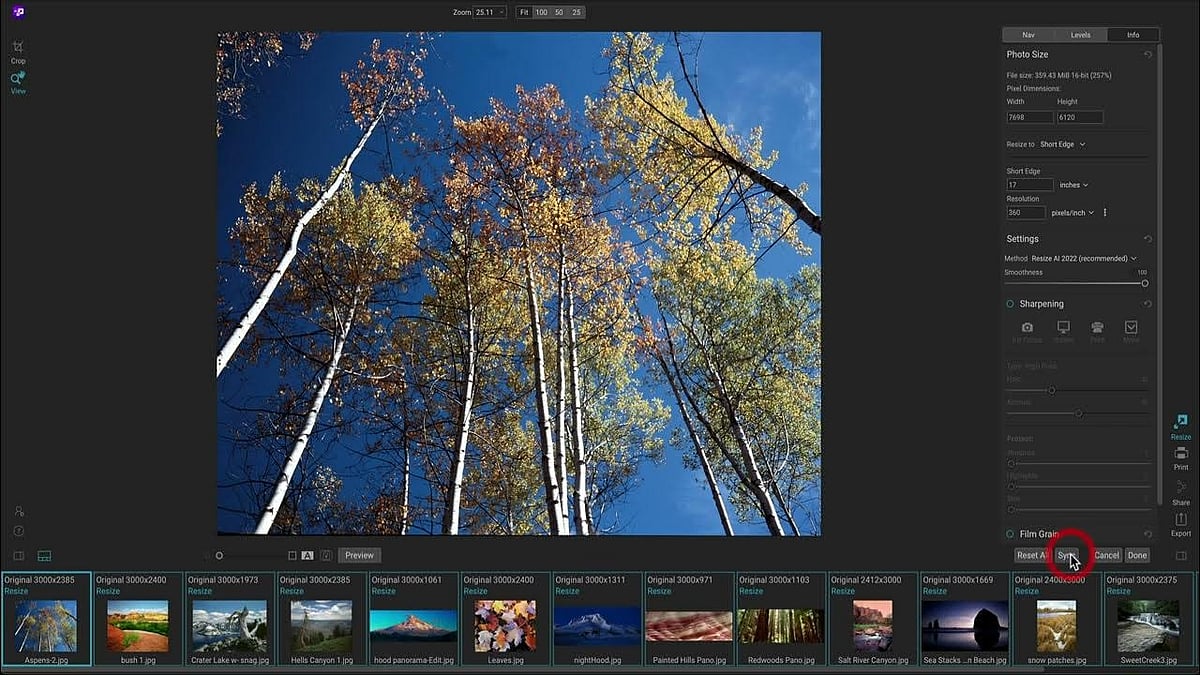
Task: Reset the Photo Size section
Action: [x=1148, y=55]
